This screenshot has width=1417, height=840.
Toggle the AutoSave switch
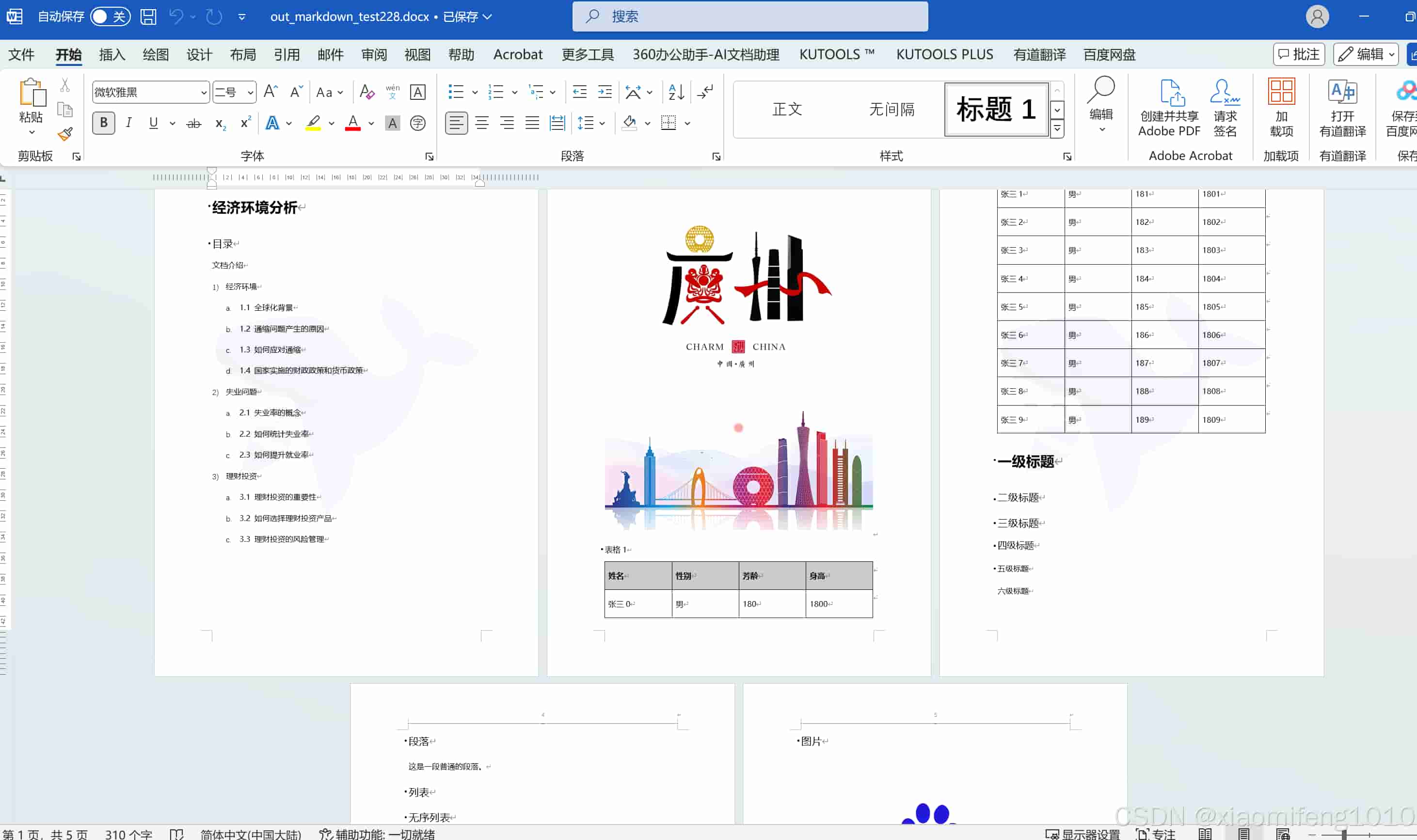tap(111, 16)
